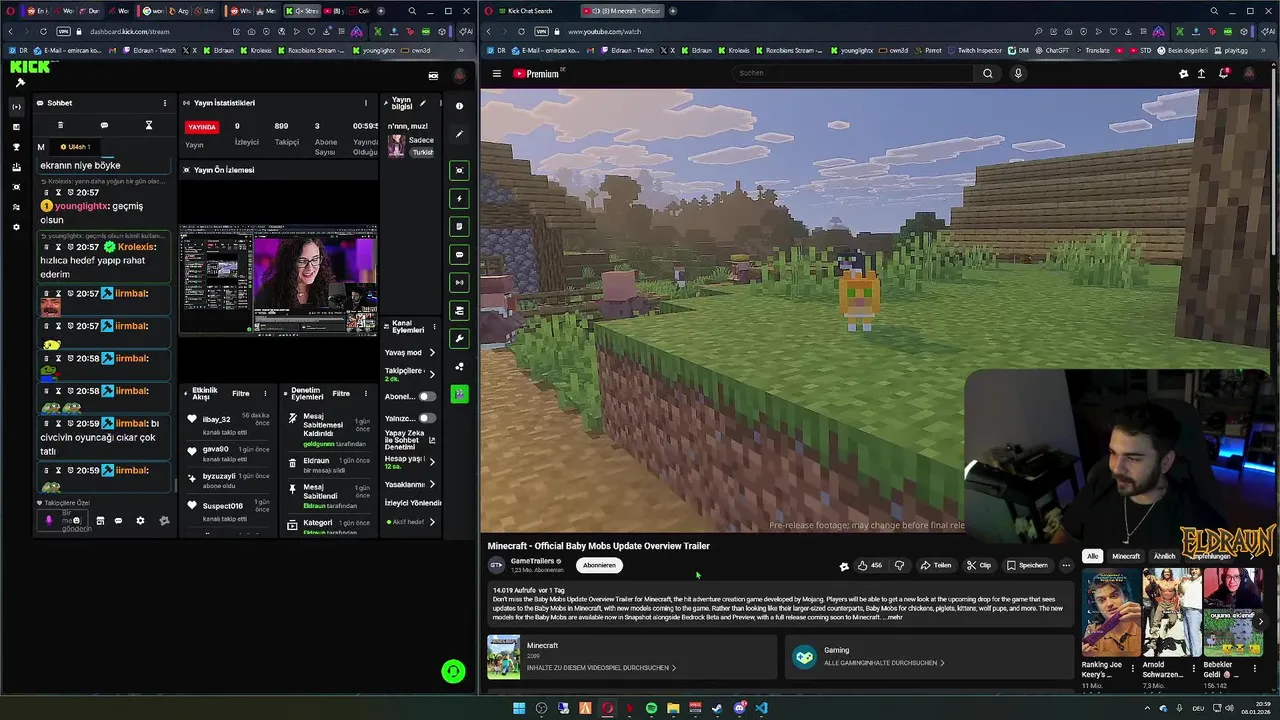Open Yayın İstatistikleri panel three-dot menu

click(365, 103)
